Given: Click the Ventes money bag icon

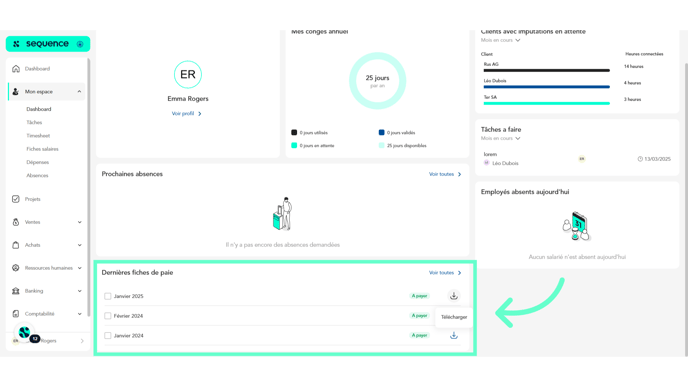Looking at the screenshot, I should 16,222.
